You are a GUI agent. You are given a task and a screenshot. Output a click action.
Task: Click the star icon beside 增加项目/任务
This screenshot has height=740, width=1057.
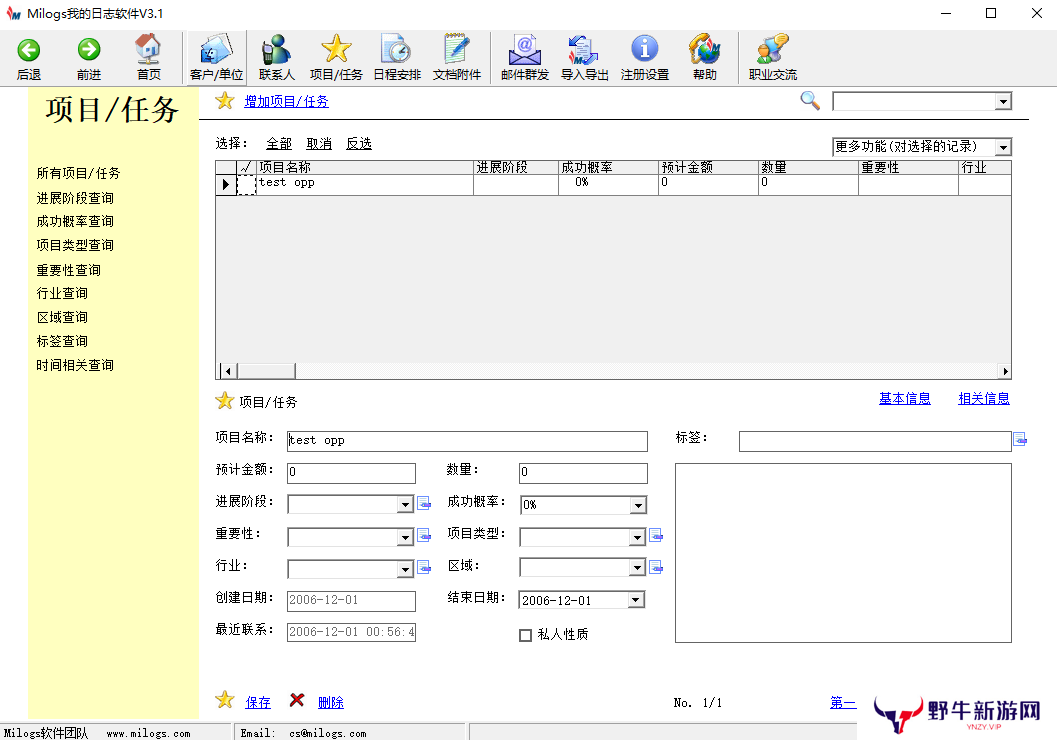click(224, 101)
